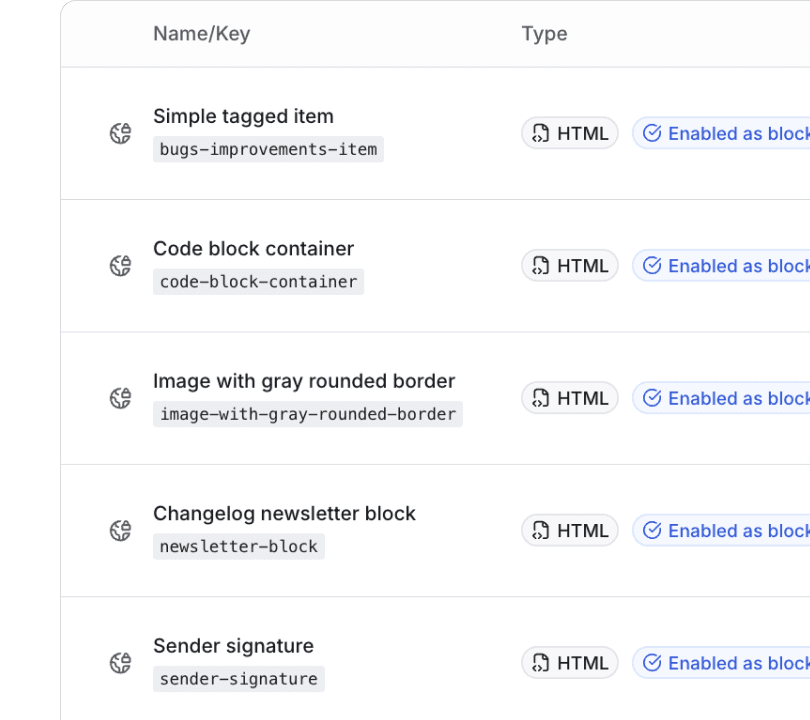Viewport: 810px width, 720px height.
Task: Click the file-code icon in Image row's HTML badge
Action: point(541,397)
